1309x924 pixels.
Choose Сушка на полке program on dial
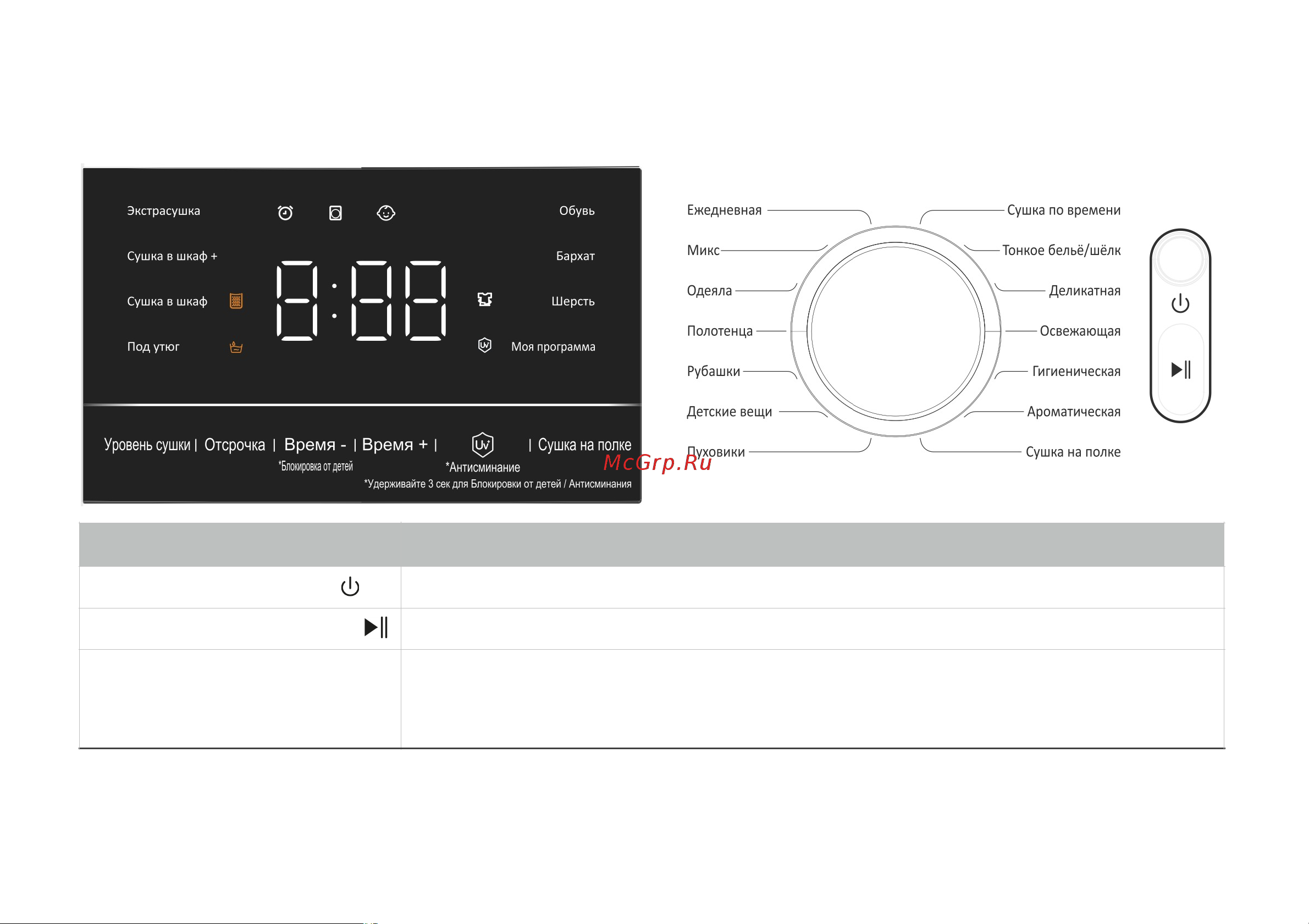1073,452
